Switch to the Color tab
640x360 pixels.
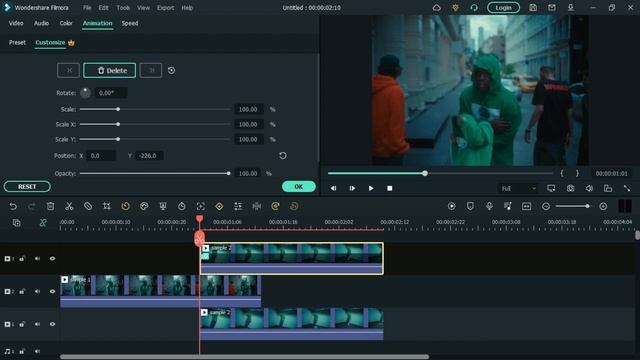66,23
